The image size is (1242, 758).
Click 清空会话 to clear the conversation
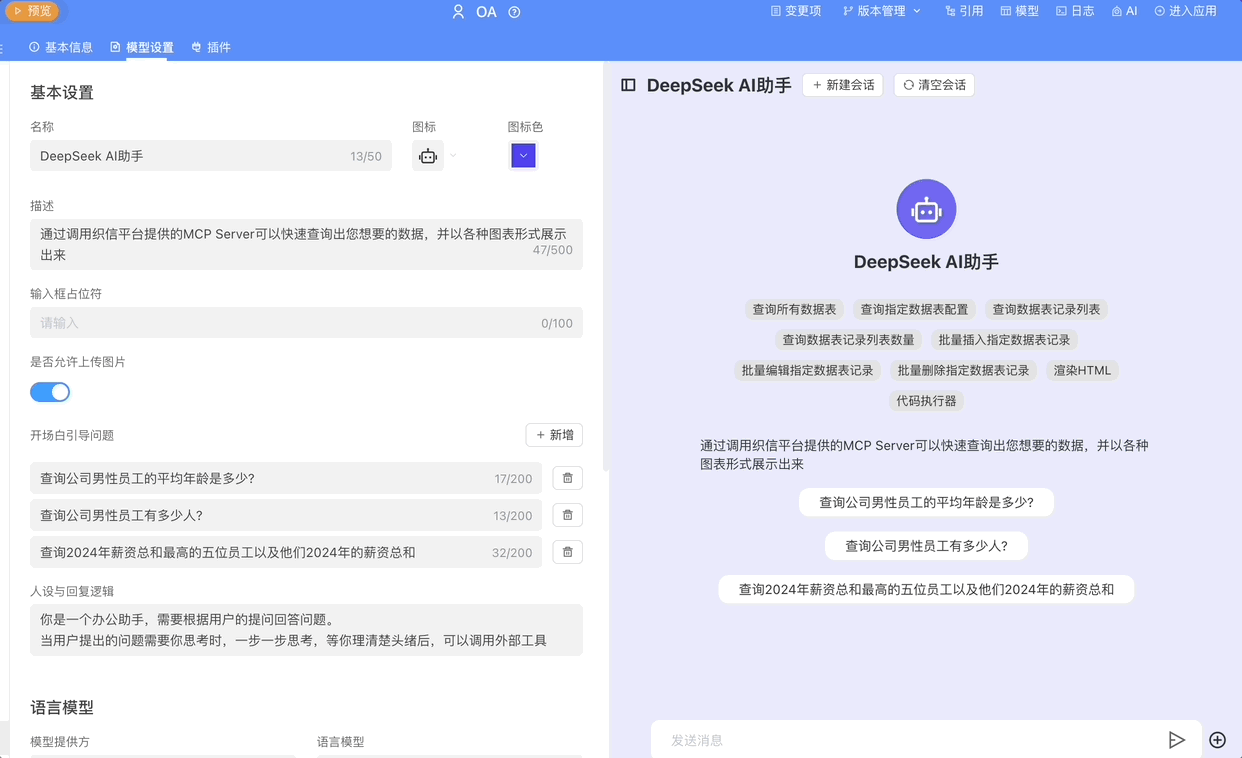point(933,85)
